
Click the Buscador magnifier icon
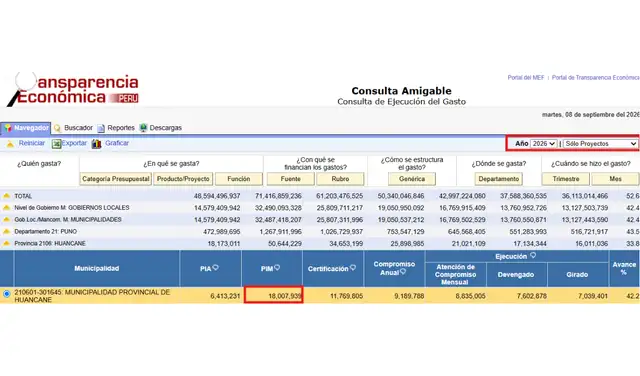[x=58, y=128]
